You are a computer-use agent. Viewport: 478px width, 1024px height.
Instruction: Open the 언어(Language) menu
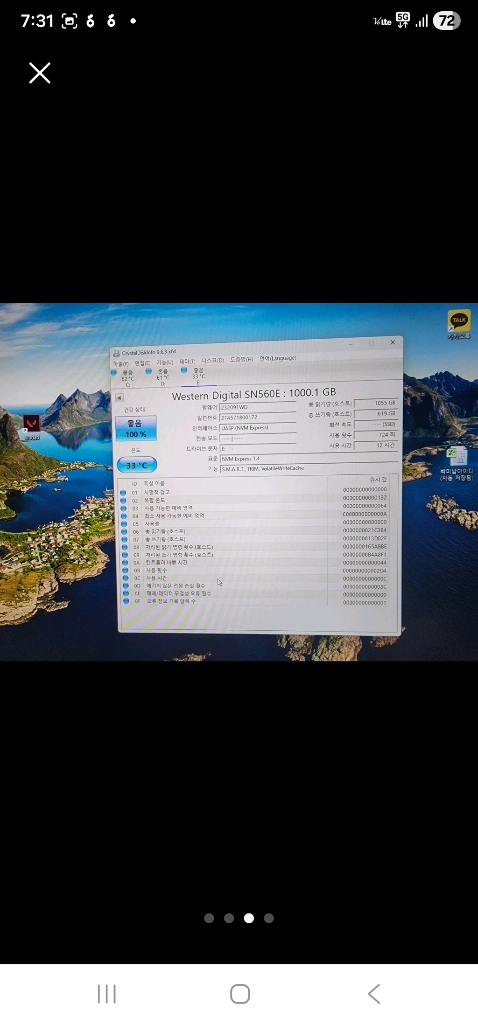pyautogui.click(x=278, y=359)
